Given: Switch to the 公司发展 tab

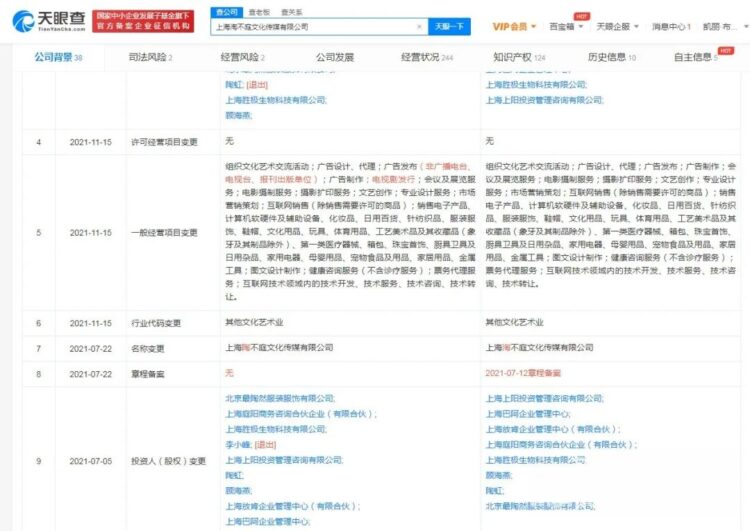Looking at the screenshot, I should click(335, 57).
